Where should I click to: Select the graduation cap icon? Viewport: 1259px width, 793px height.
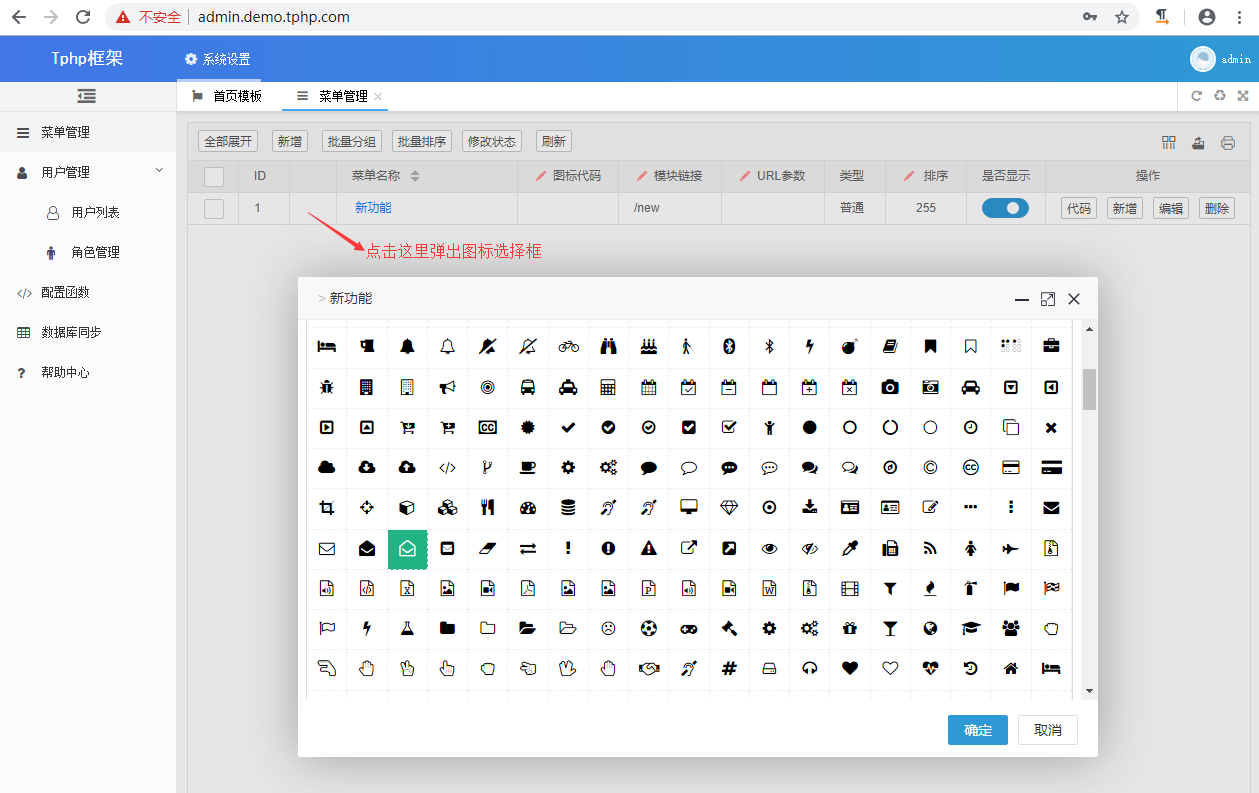pos(971,628)
